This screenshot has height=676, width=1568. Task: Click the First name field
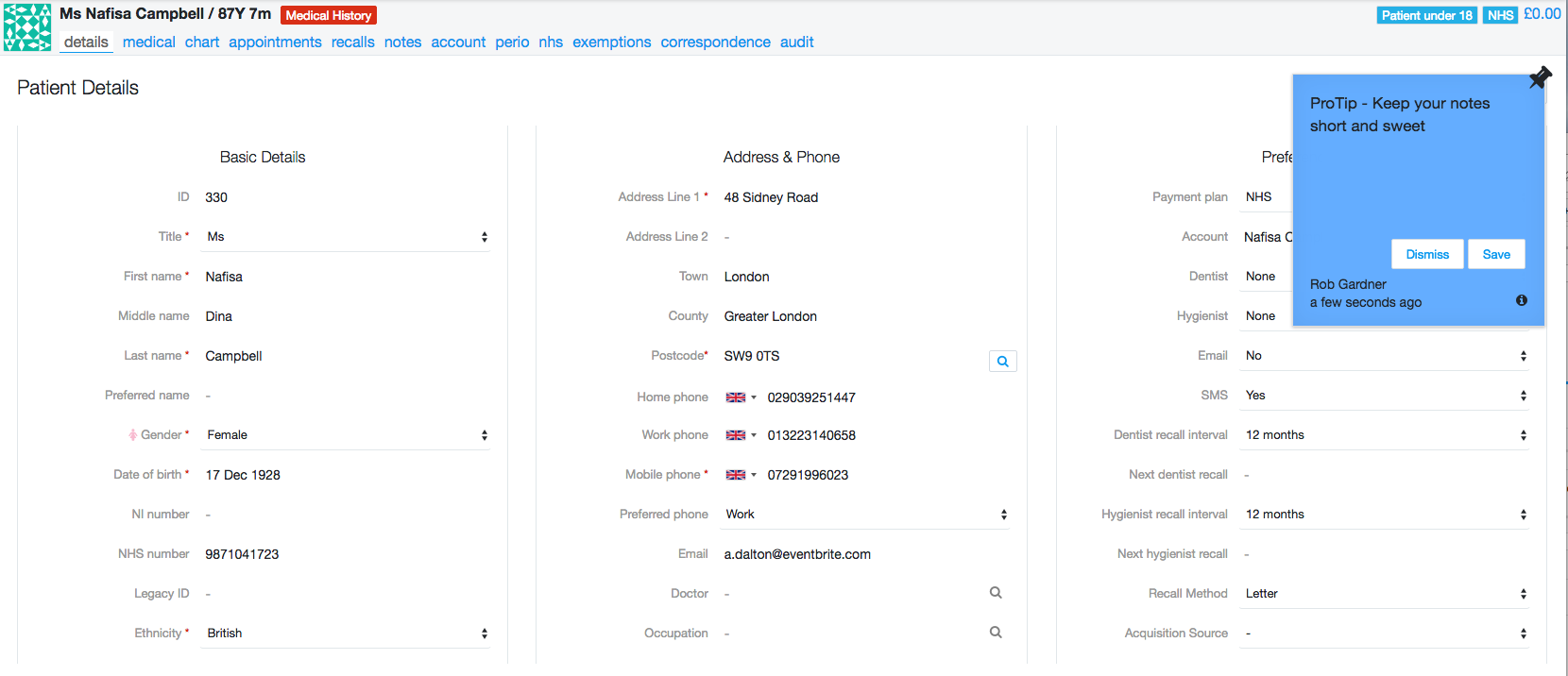pyautogui.click(x=347, y=277)
